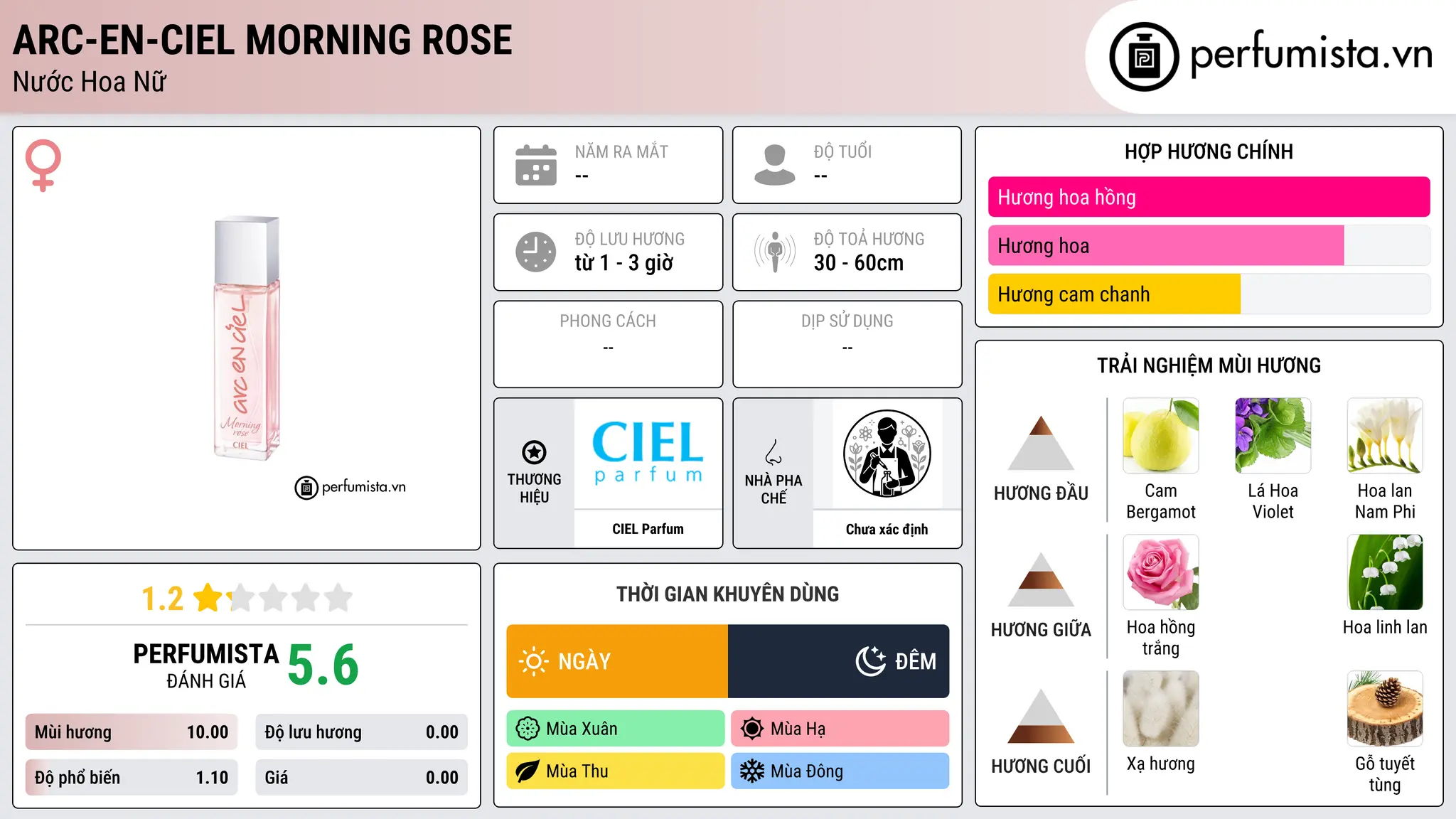1456x819 pixels.
Task: Click the Hương đầu pyramid icon
Action: (x=1041, y=443)
